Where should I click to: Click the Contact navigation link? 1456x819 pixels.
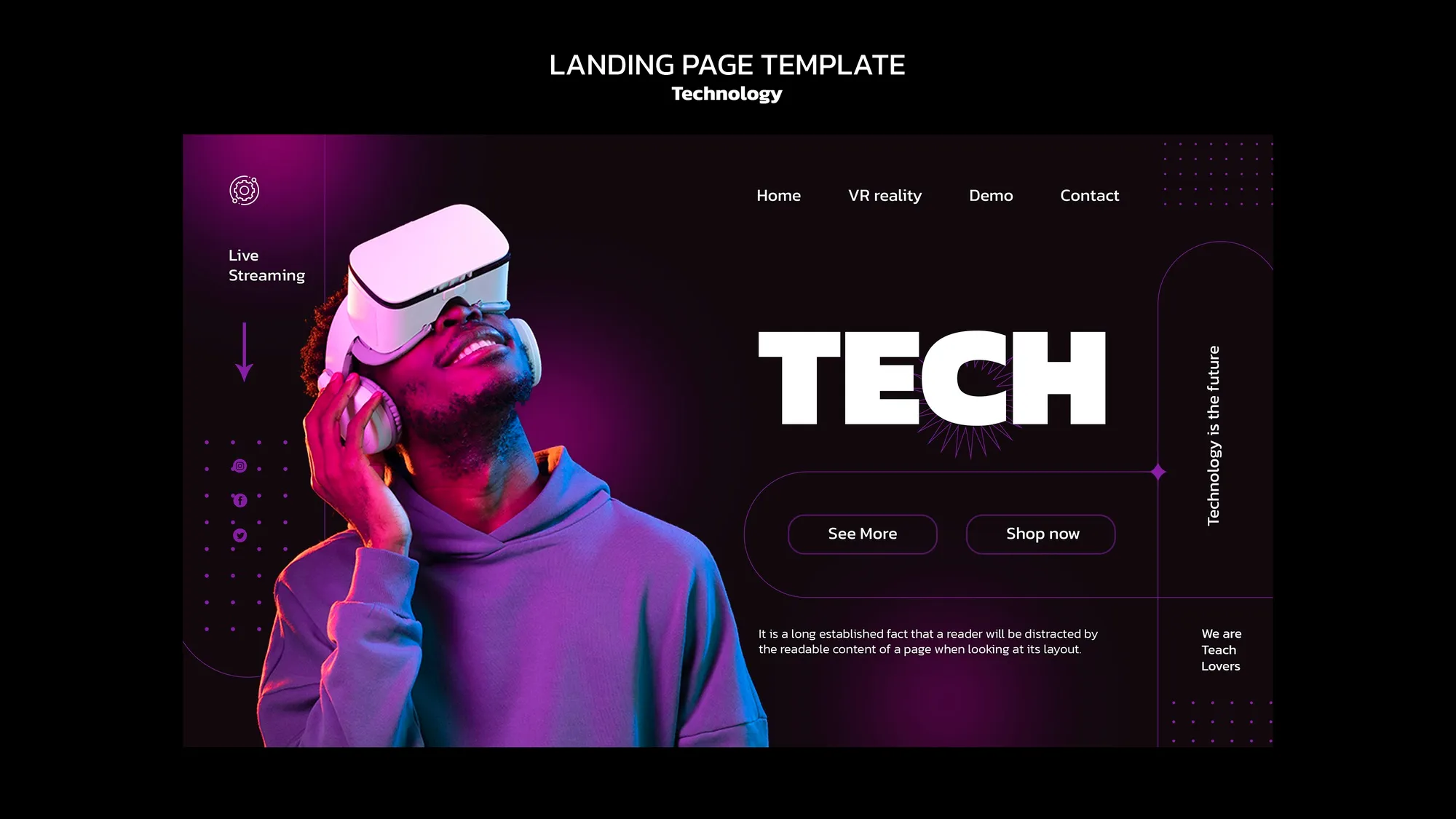click(1090, 195)
